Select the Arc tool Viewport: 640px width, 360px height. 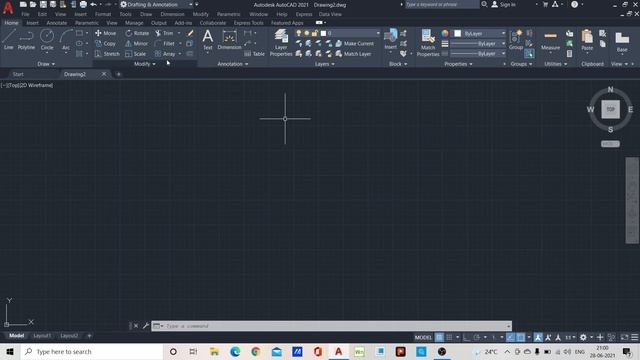66,40
